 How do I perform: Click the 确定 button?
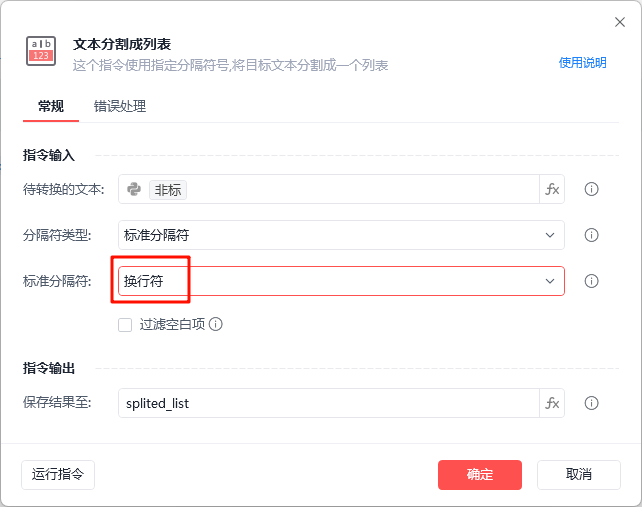tap(480, 475)
